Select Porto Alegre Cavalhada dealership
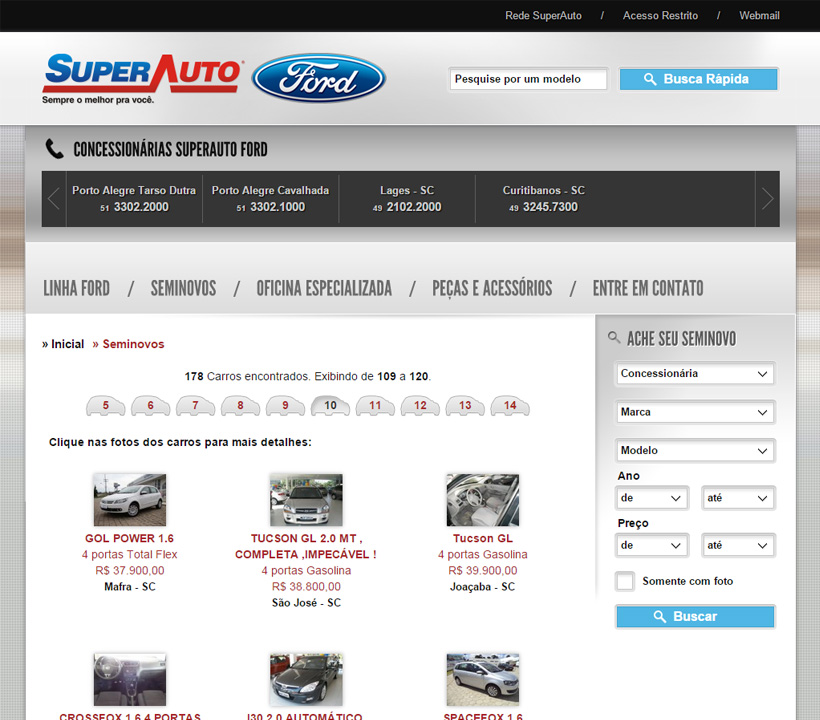This screenshot has height=720, width=820. [x=270, y=199]
